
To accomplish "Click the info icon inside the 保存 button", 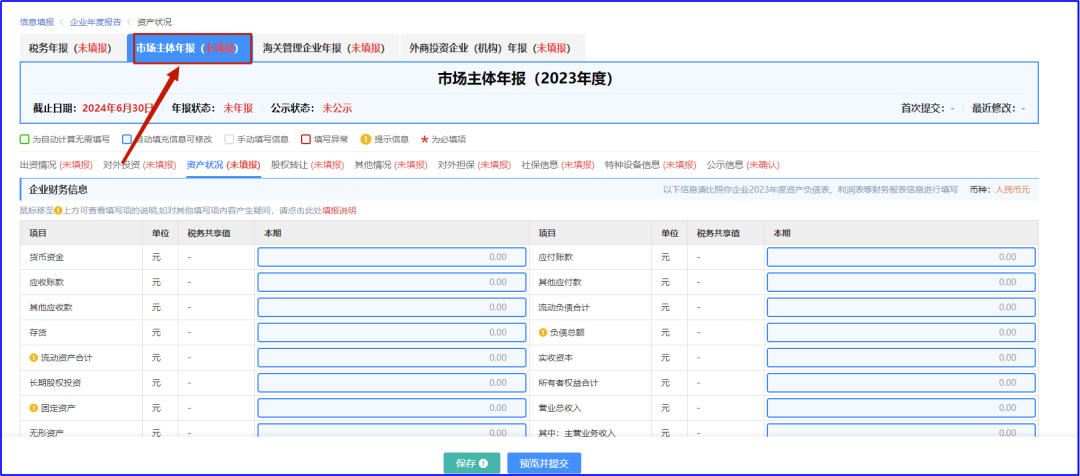I will (484, 464).
